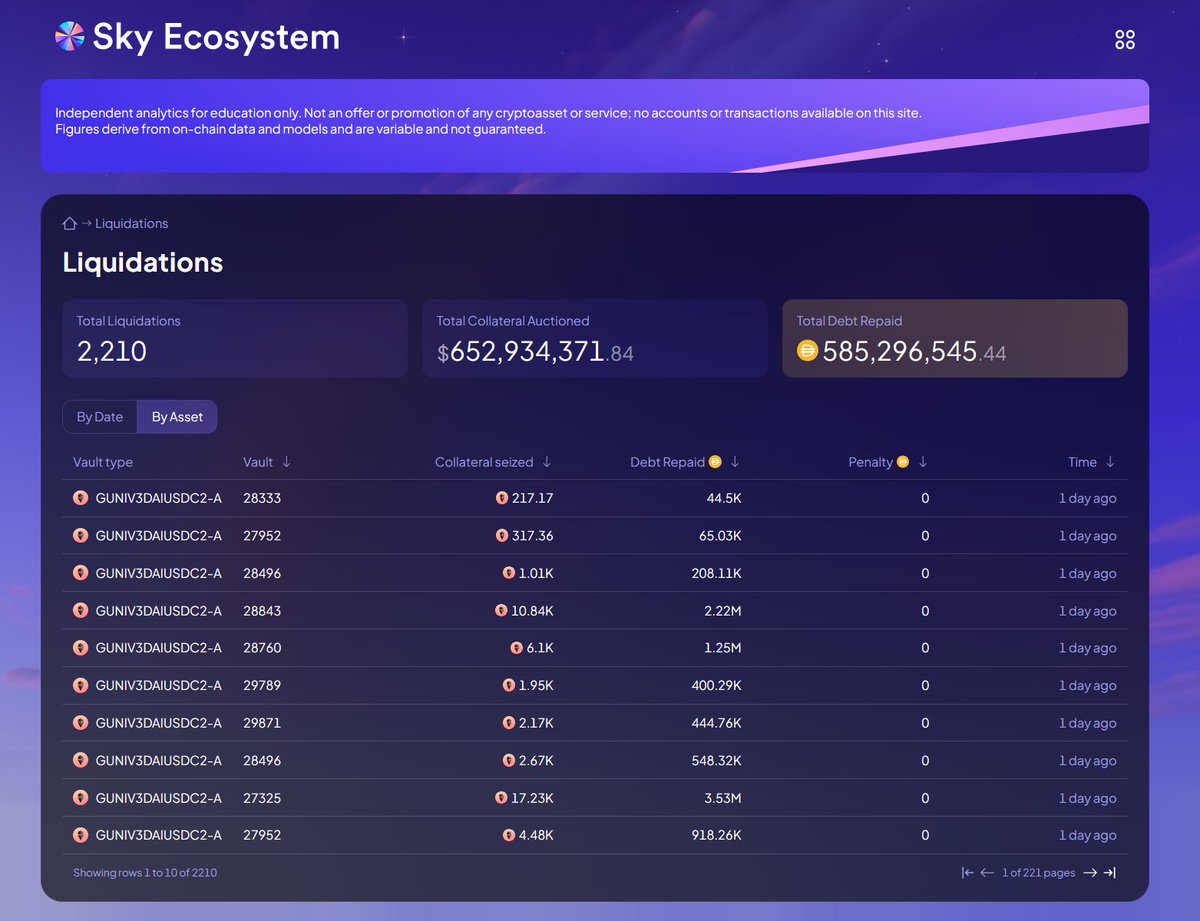Select the By Asset view
Screen dimensions: 1200x921
click(177, 417)
